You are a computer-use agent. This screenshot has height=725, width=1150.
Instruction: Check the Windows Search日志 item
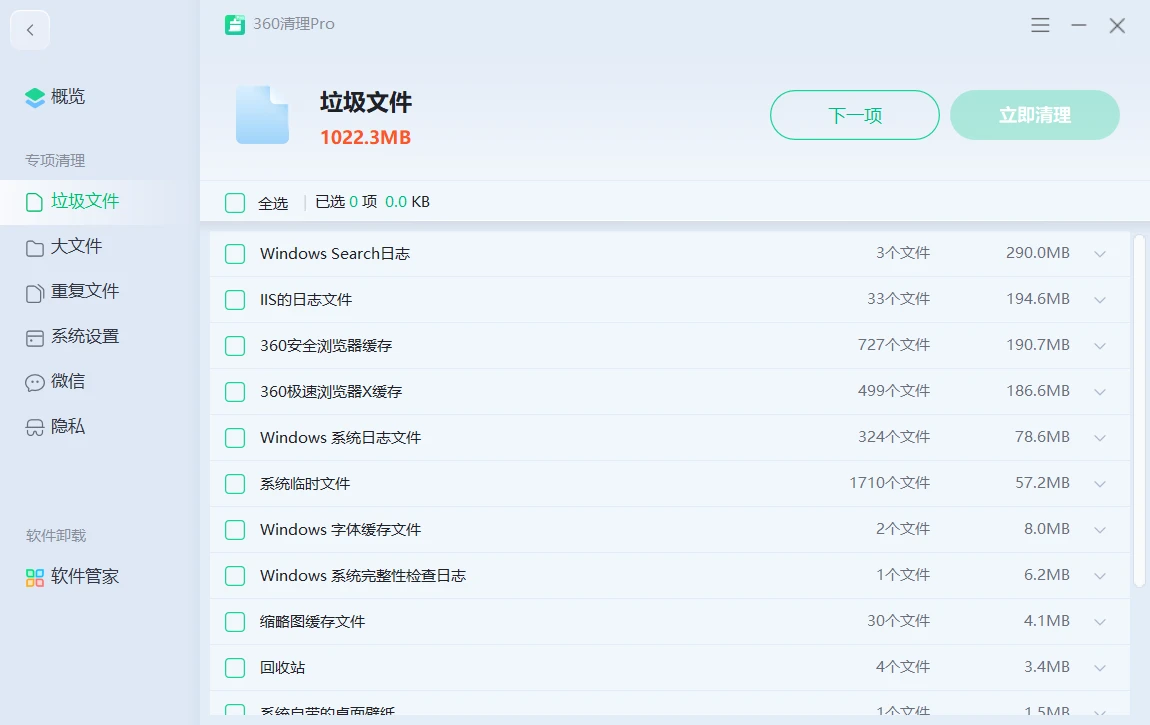[234, 253]
